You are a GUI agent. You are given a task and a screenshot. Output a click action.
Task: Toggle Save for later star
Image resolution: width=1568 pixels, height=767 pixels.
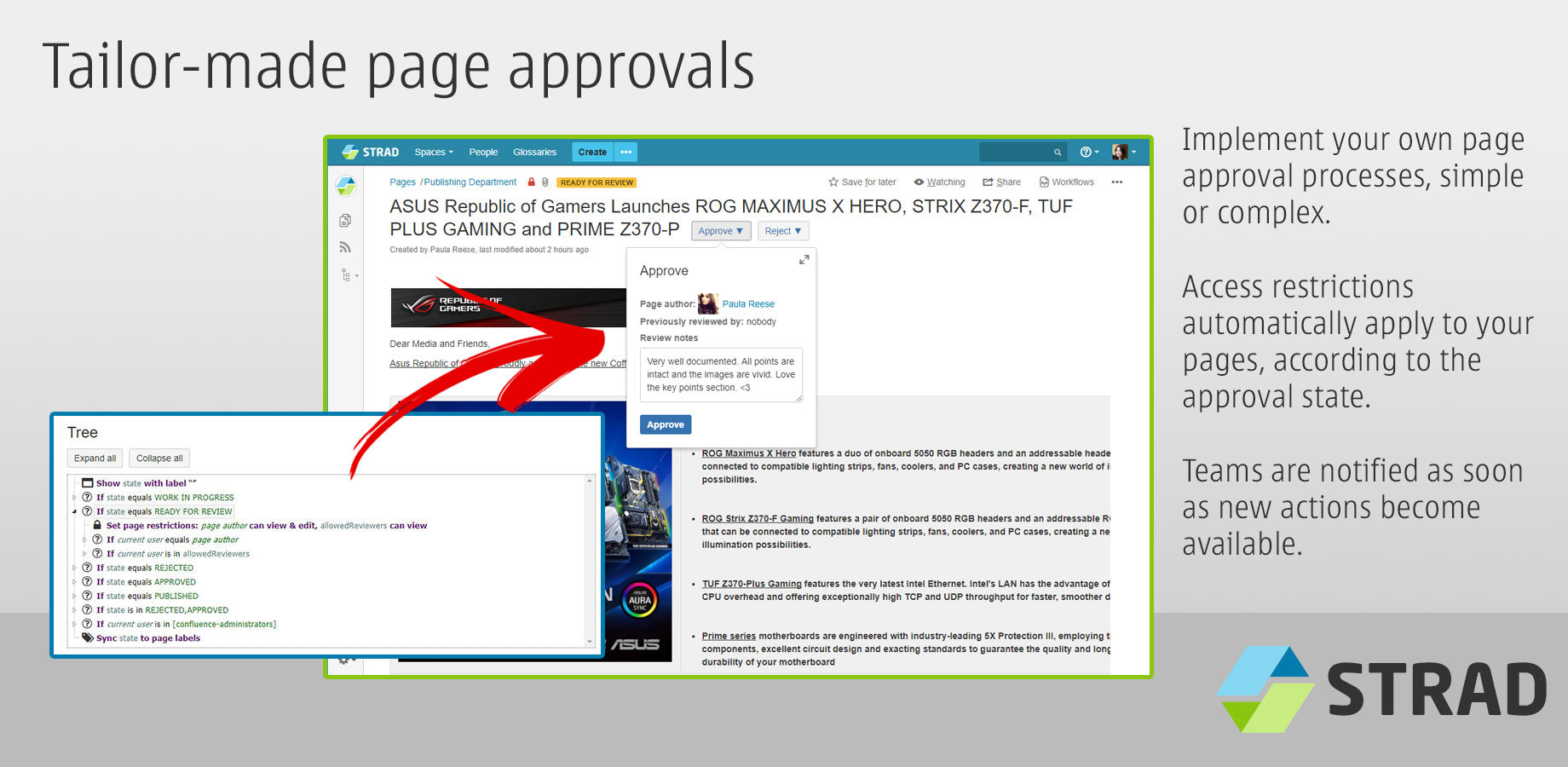tap(862, 182)
